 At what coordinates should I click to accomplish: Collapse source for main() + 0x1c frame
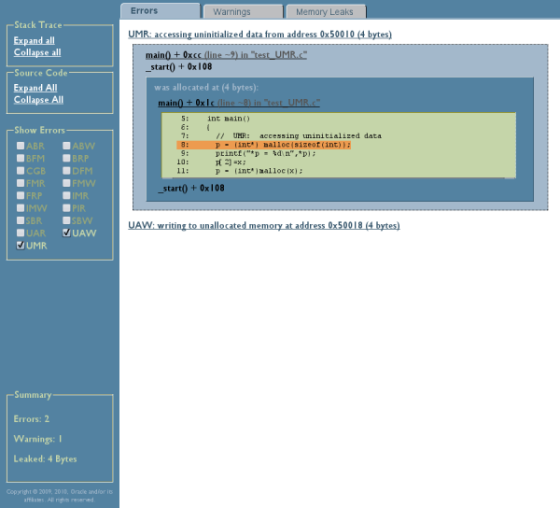[239, 103]
